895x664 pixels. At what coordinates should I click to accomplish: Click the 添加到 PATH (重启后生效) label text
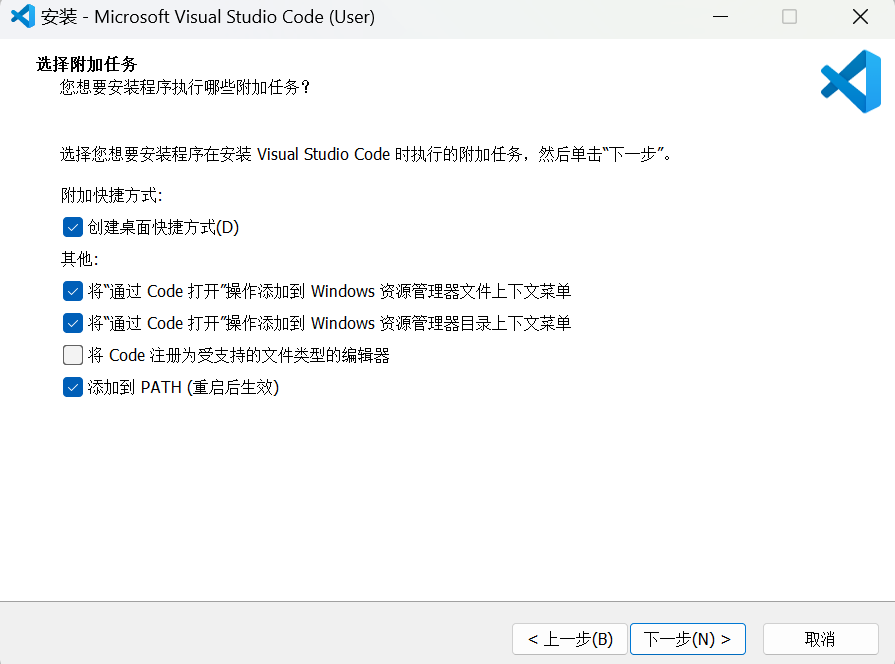[x=183, y=387]
